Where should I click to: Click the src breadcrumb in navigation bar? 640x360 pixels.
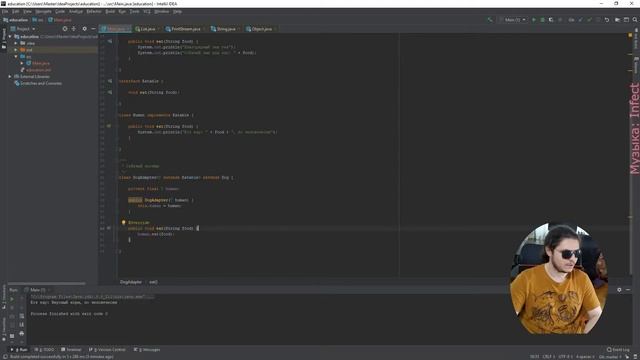point(38,20)
